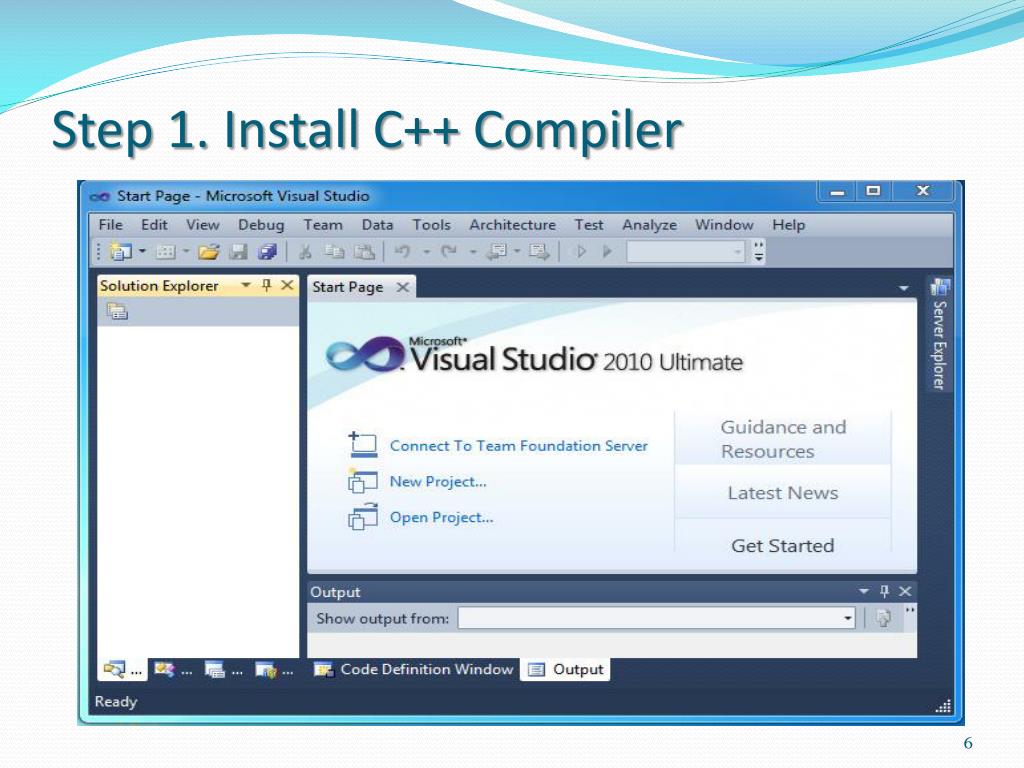Click the New Project... link
This screenshot has width=1024, height=768.
coord(438,481)
